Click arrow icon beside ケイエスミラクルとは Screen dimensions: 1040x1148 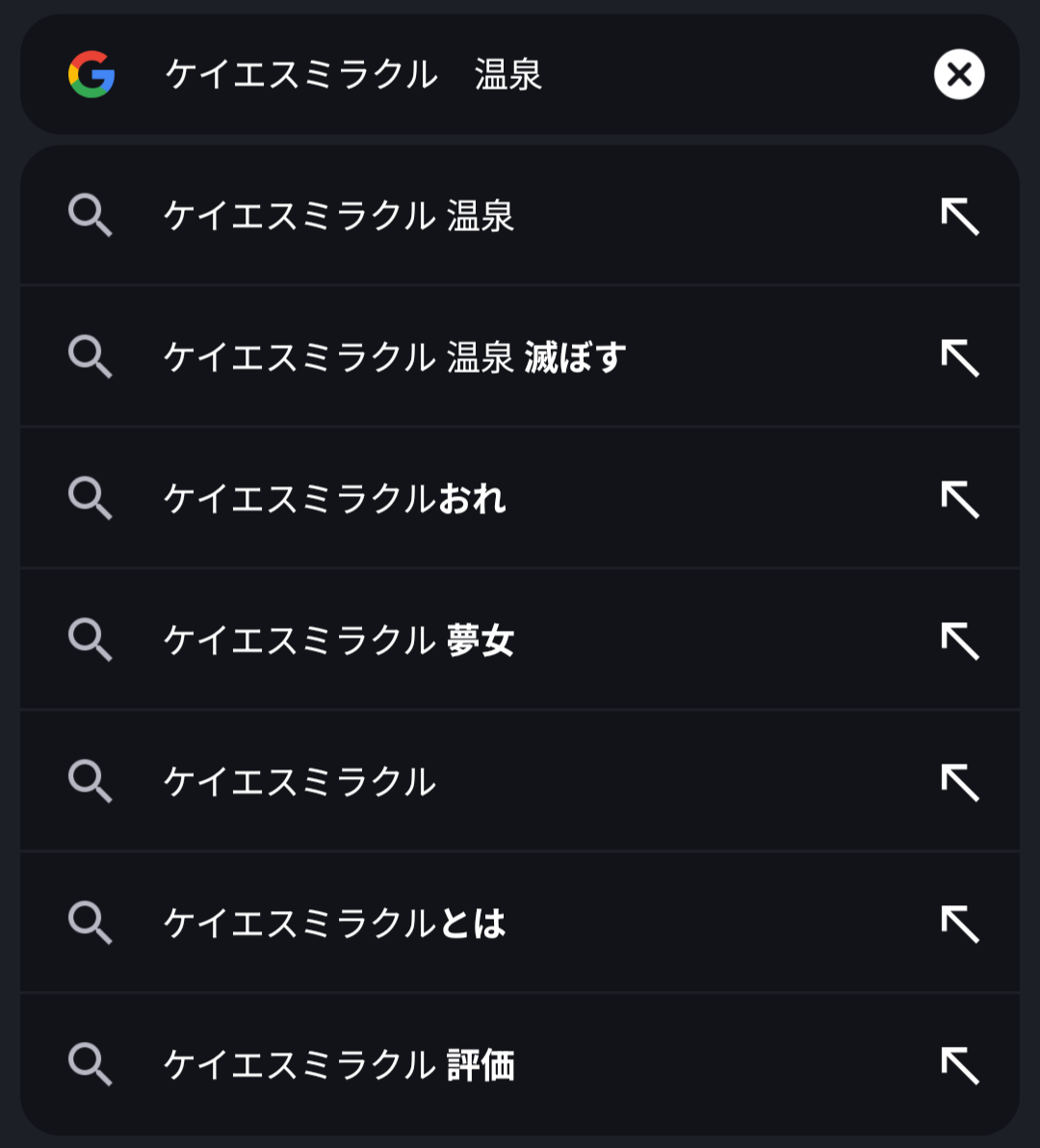pyautogui.click(x=960, y=924)
